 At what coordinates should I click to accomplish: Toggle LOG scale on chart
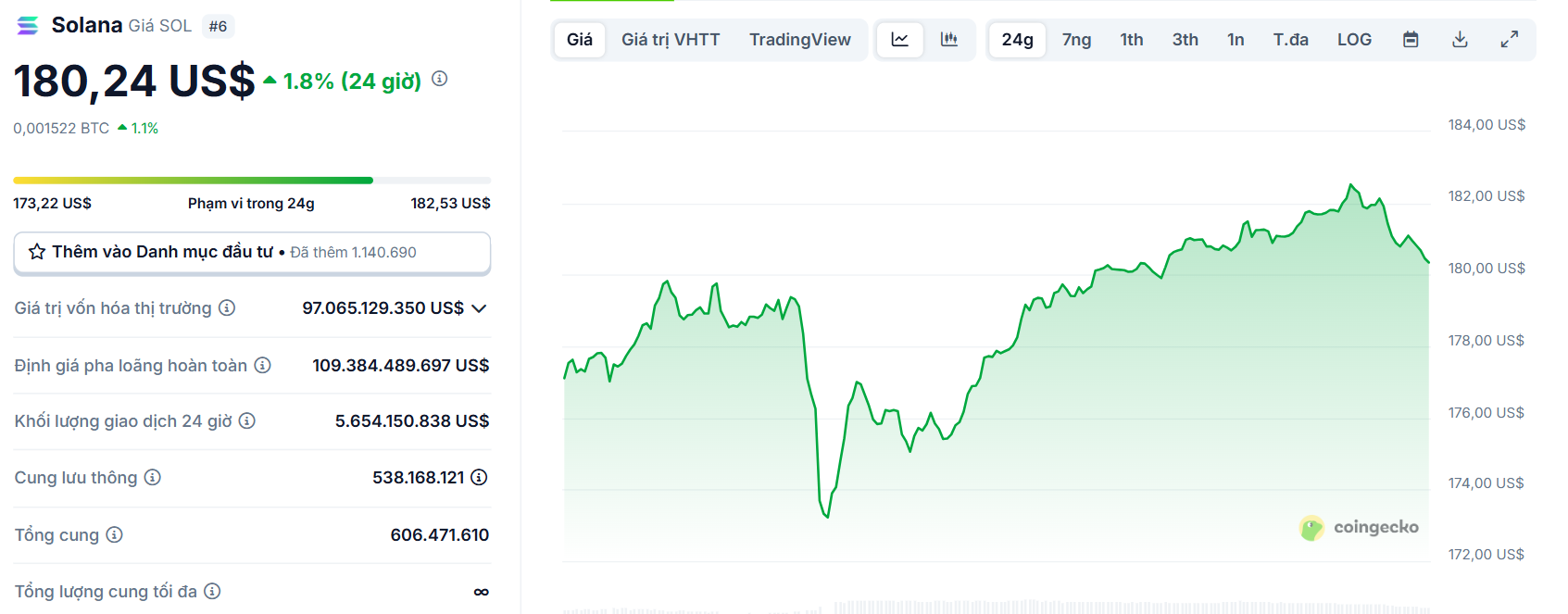(x=1354, y=40)
